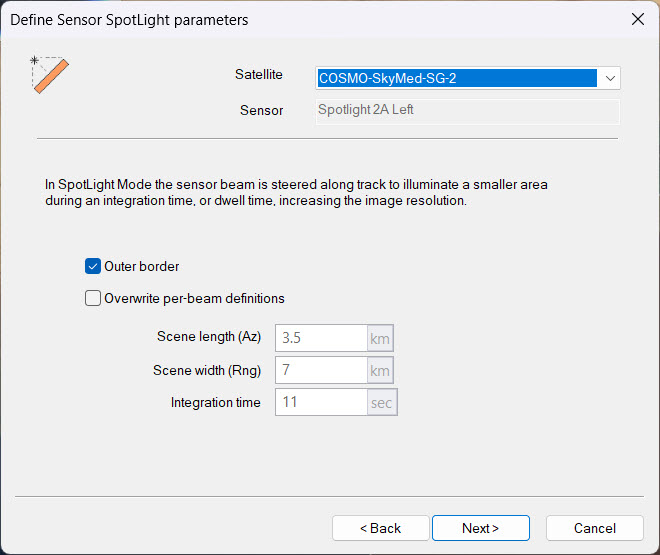Click the km unit beside Scene length
Viewport: 660px width, 555px height.
tap(381, 338)
